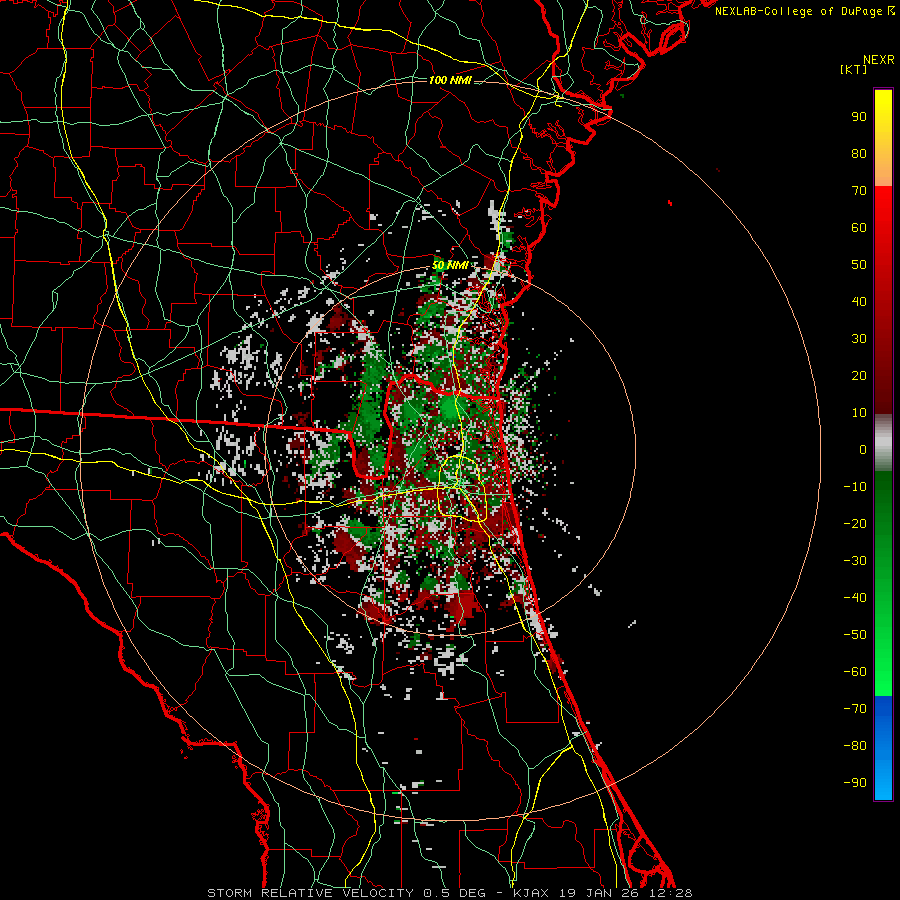Click the 20 value on the velocity scale
Image resolution: width=900 pixels, height=900 pixels.
[x=859, y=375]
